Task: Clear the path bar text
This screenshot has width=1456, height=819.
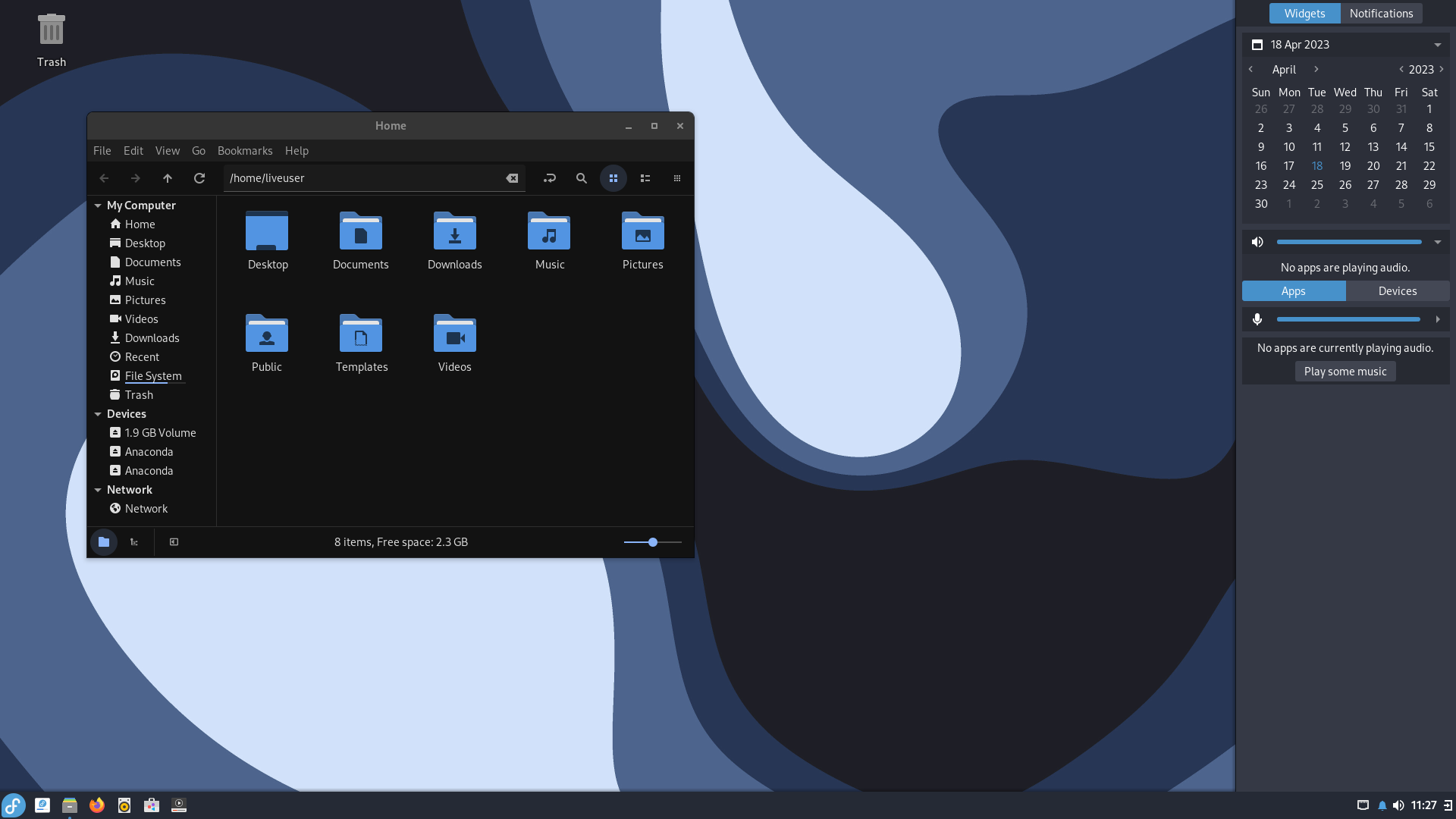Action: tap(513, 177)
